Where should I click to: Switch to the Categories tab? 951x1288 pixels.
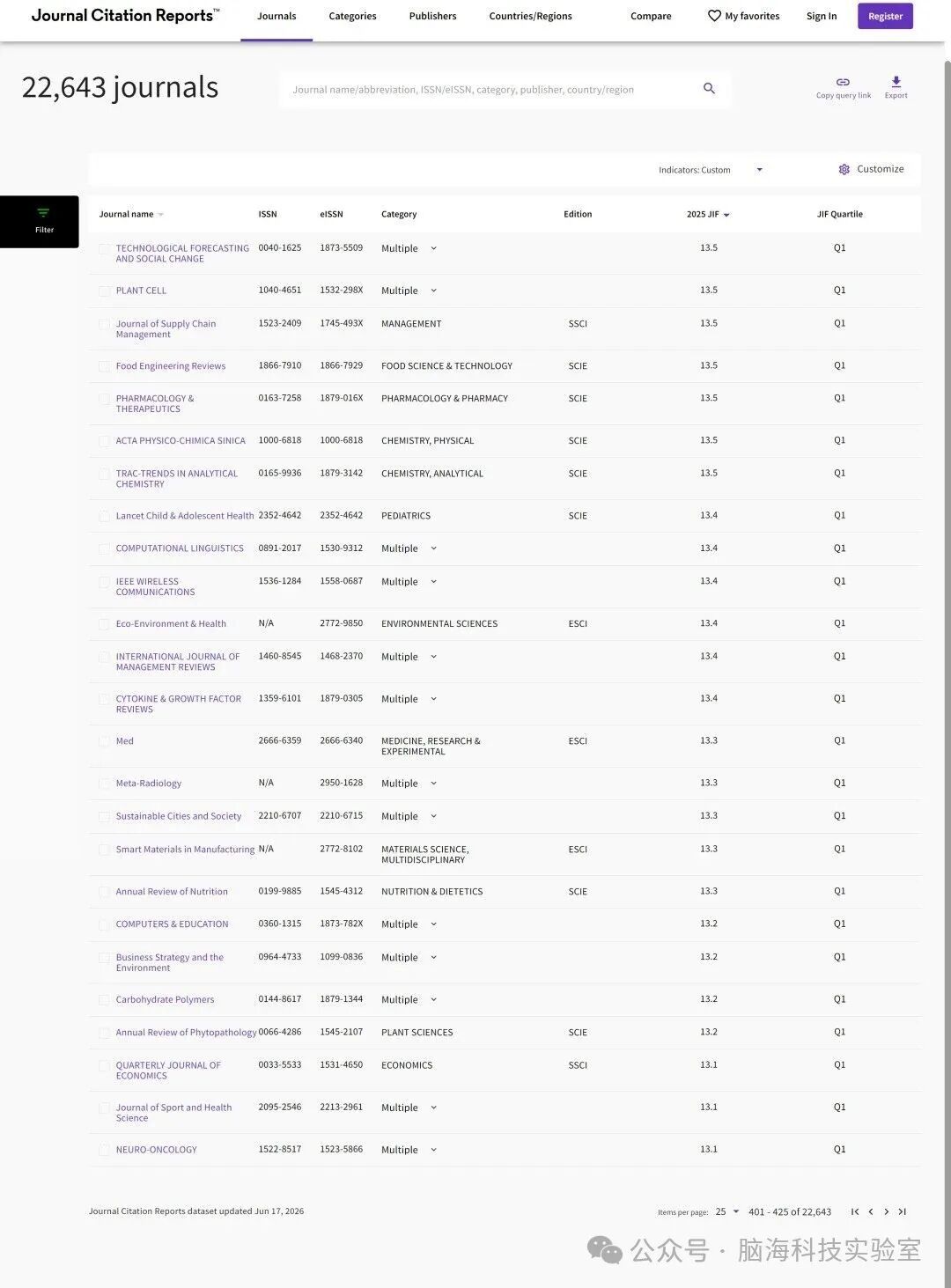pos(352,16)
